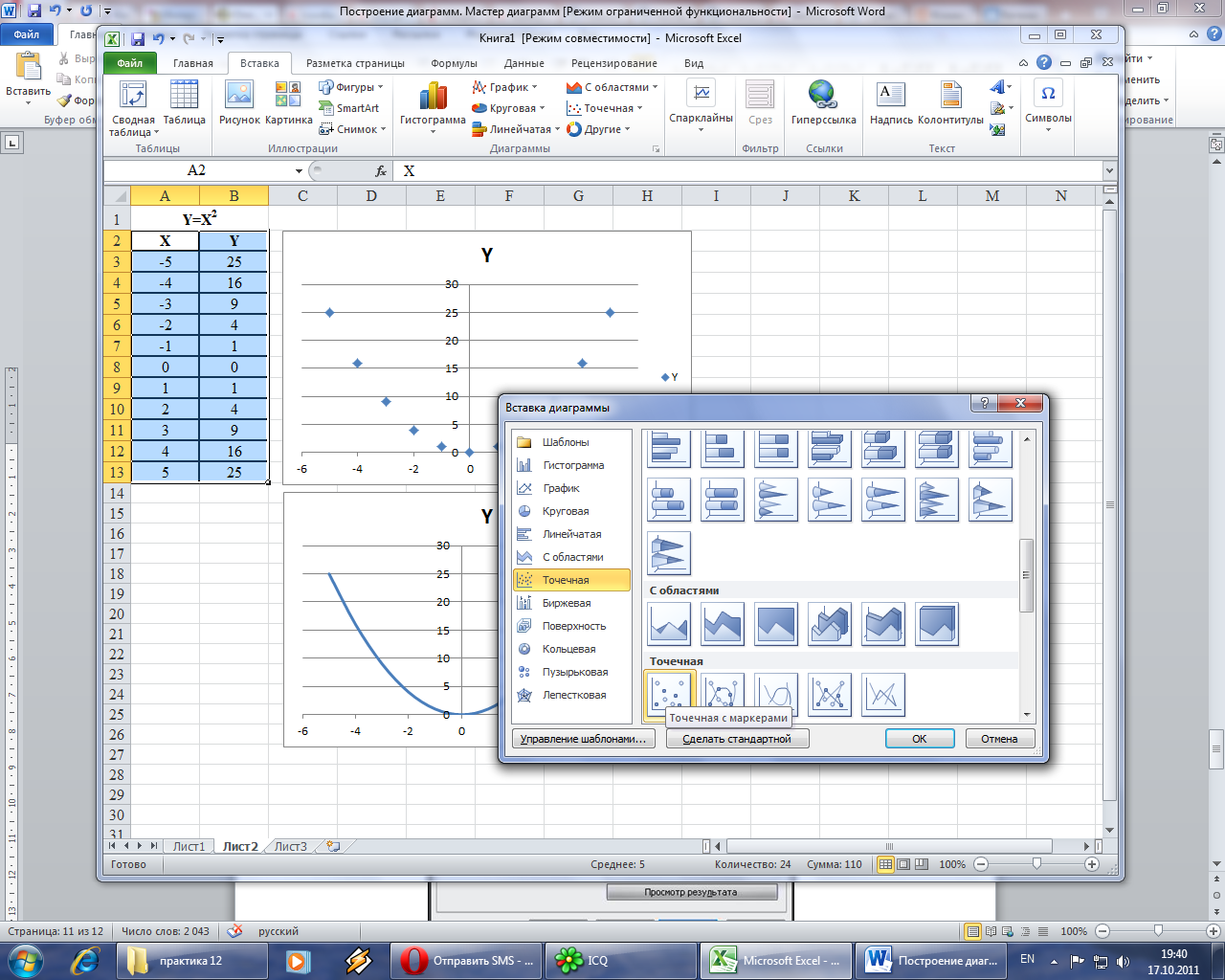
Task: Click OK in Вставка диаграммы dialog
Action: [920, 739]
